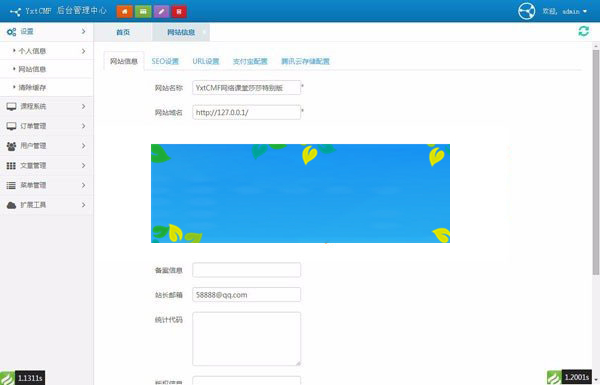Screen dimensions: 600x385
Task: Click the green card icon button
Action: [143, 11]
